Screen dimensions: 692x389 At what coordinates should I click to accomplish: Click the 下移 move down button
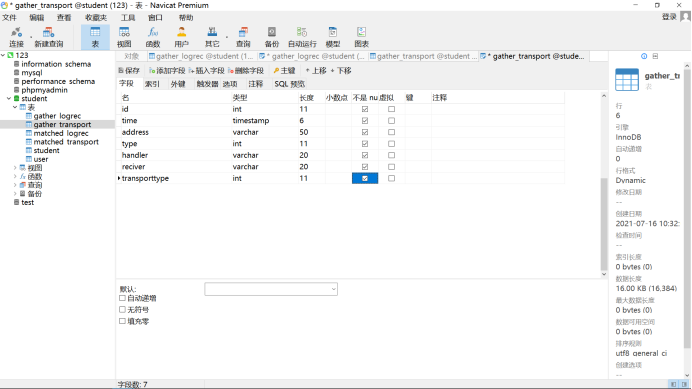[341, 71]
